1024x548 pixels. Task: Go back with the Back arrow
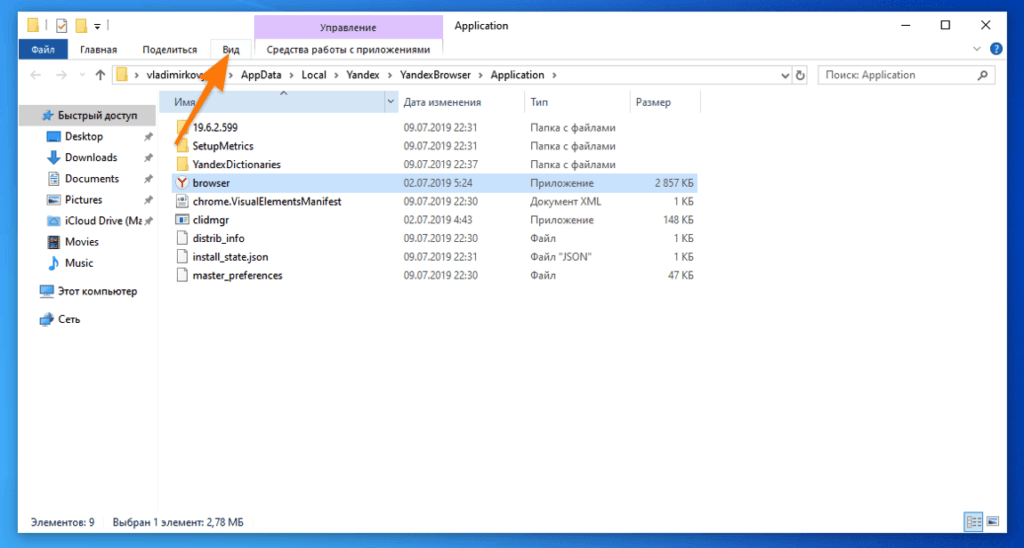[x=36, y=75]
